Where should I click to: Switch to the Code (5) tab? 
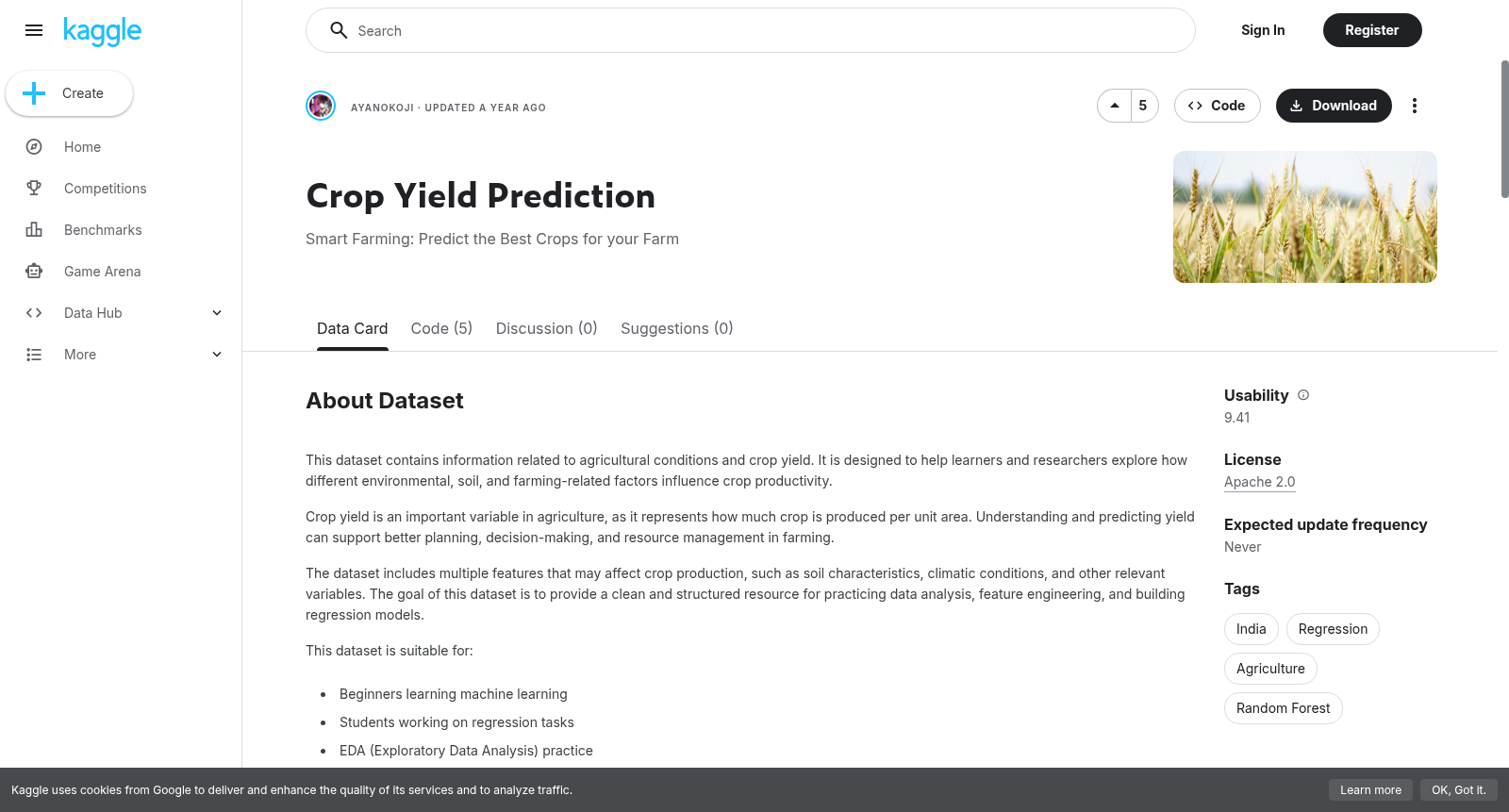click(x=441, y=328)
